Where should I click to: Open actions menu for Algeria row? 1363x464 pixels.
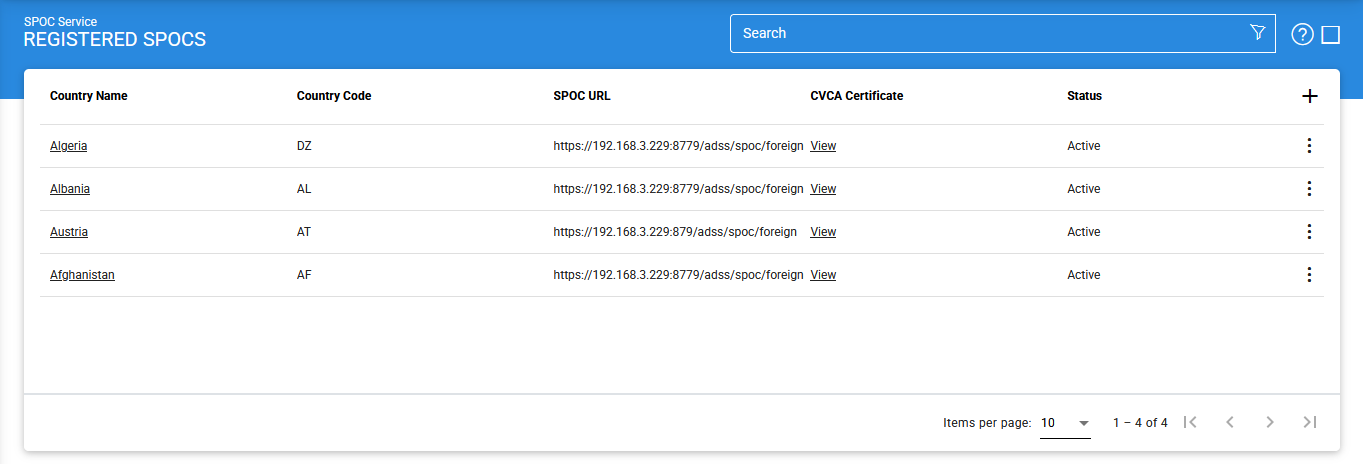[1309, 146]
